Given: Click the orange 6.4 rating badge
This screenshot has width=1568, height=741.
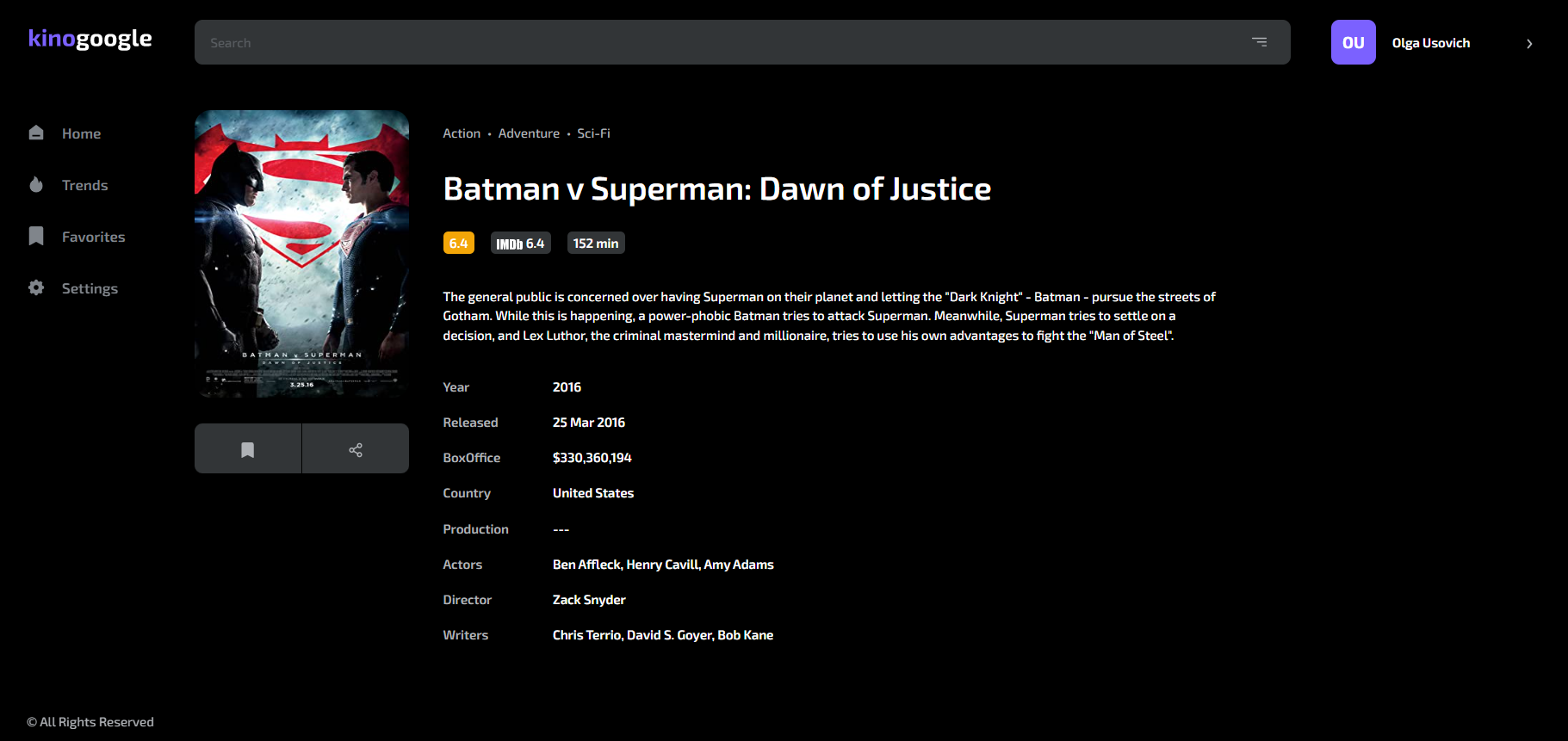Looking at the screenshot, I should 459,244.
